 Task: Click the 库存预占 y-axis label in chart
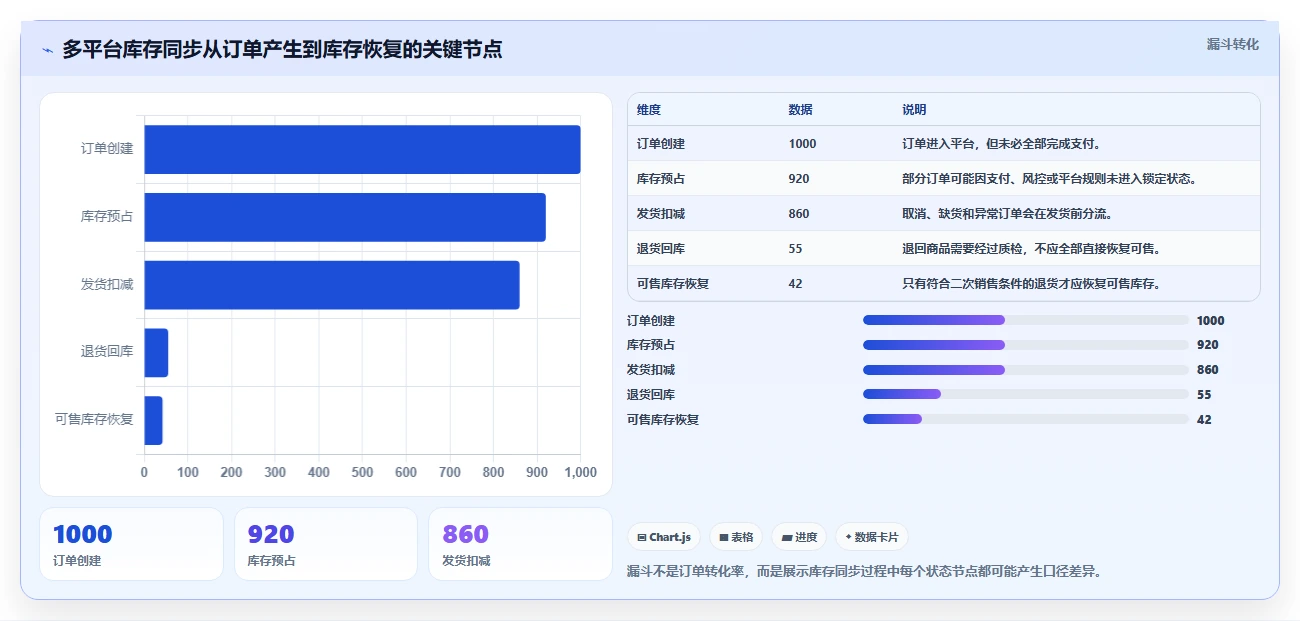(107, 217)
